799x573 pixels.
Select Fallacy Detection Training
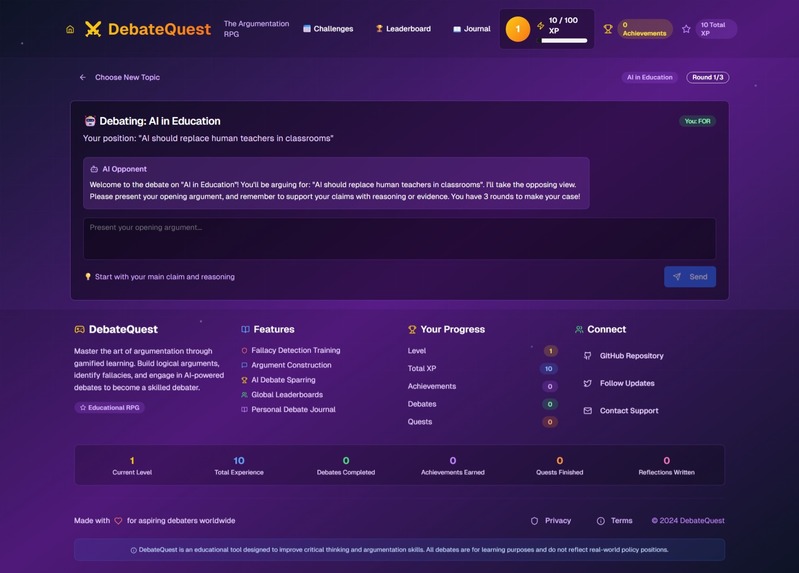pos(296,350)
